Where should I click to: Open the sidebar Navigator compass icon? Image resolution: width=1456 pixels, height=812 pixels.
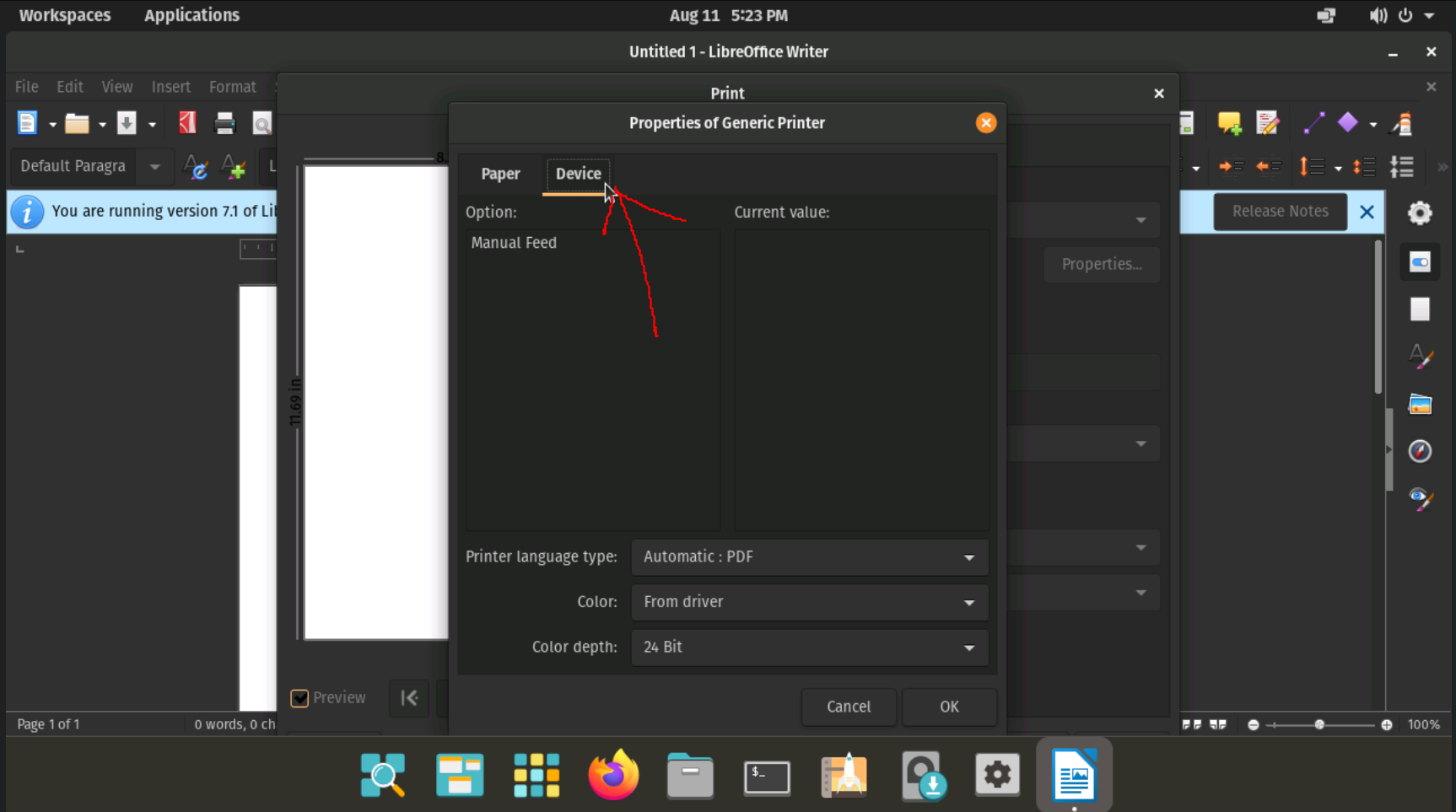coord(1420,451)
